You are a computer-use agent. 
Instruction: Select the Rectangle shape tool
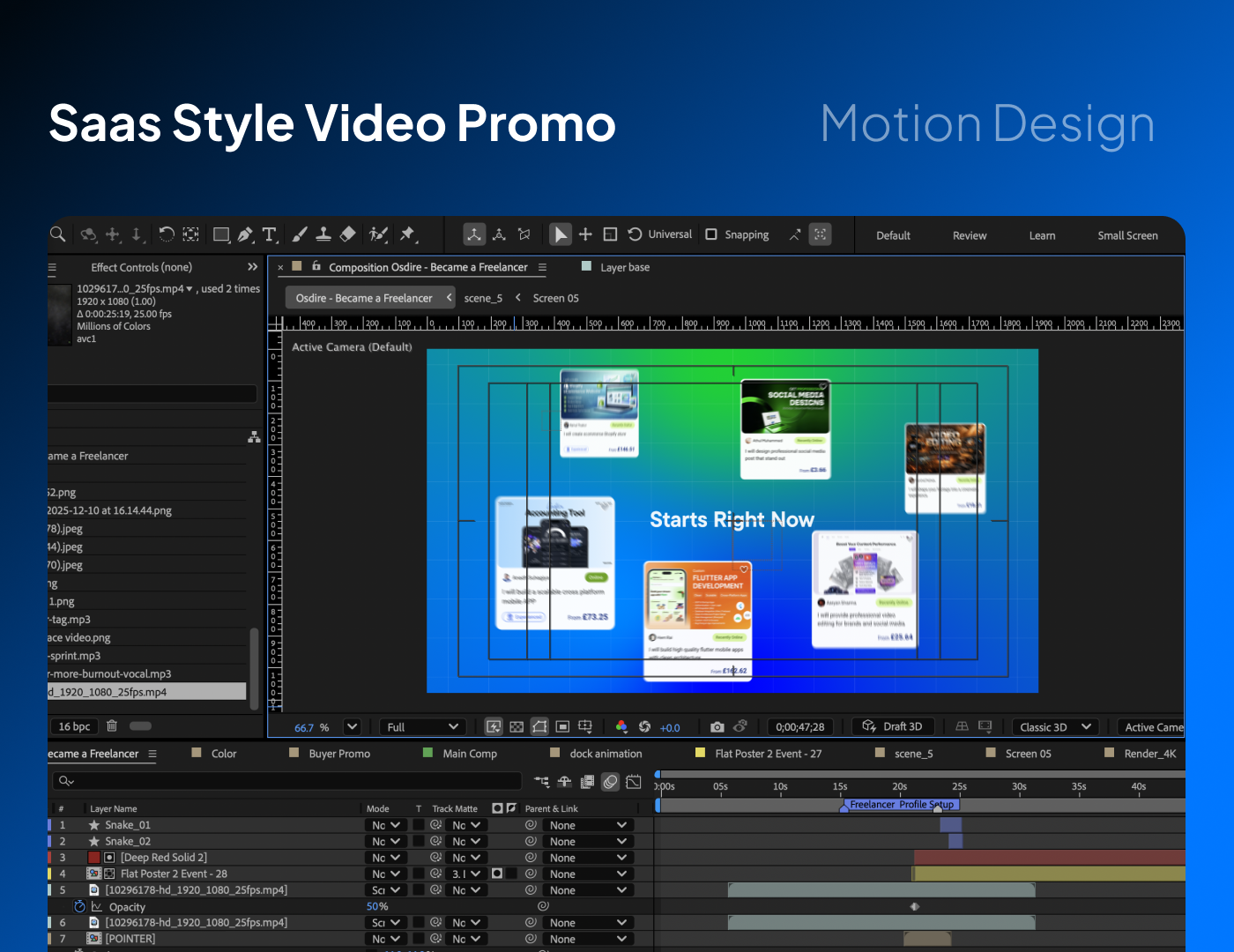221,234
